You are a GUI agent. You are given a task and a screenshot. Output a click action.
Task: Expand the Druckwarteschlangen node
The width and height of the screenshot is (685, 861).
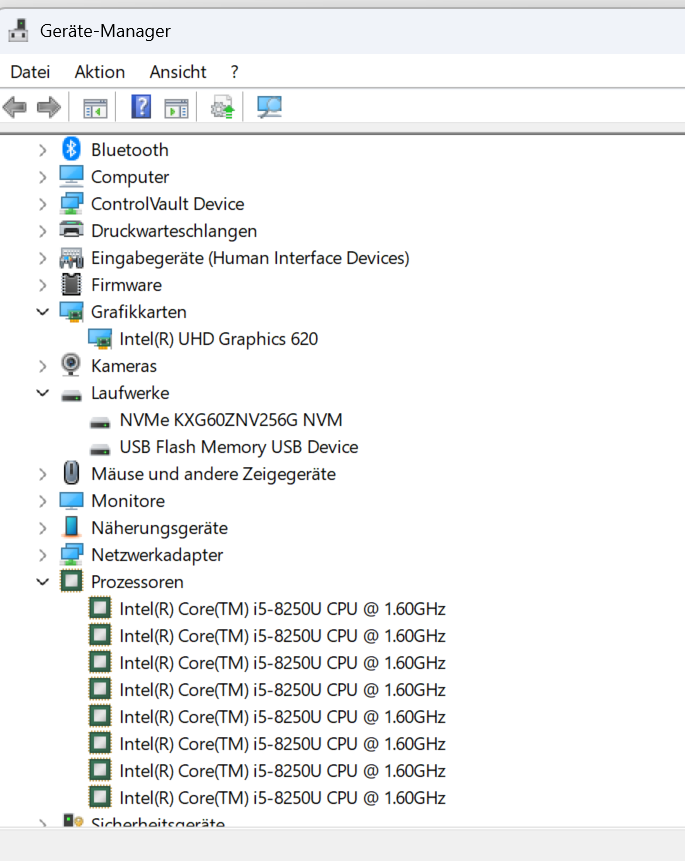tap(43, 231)
